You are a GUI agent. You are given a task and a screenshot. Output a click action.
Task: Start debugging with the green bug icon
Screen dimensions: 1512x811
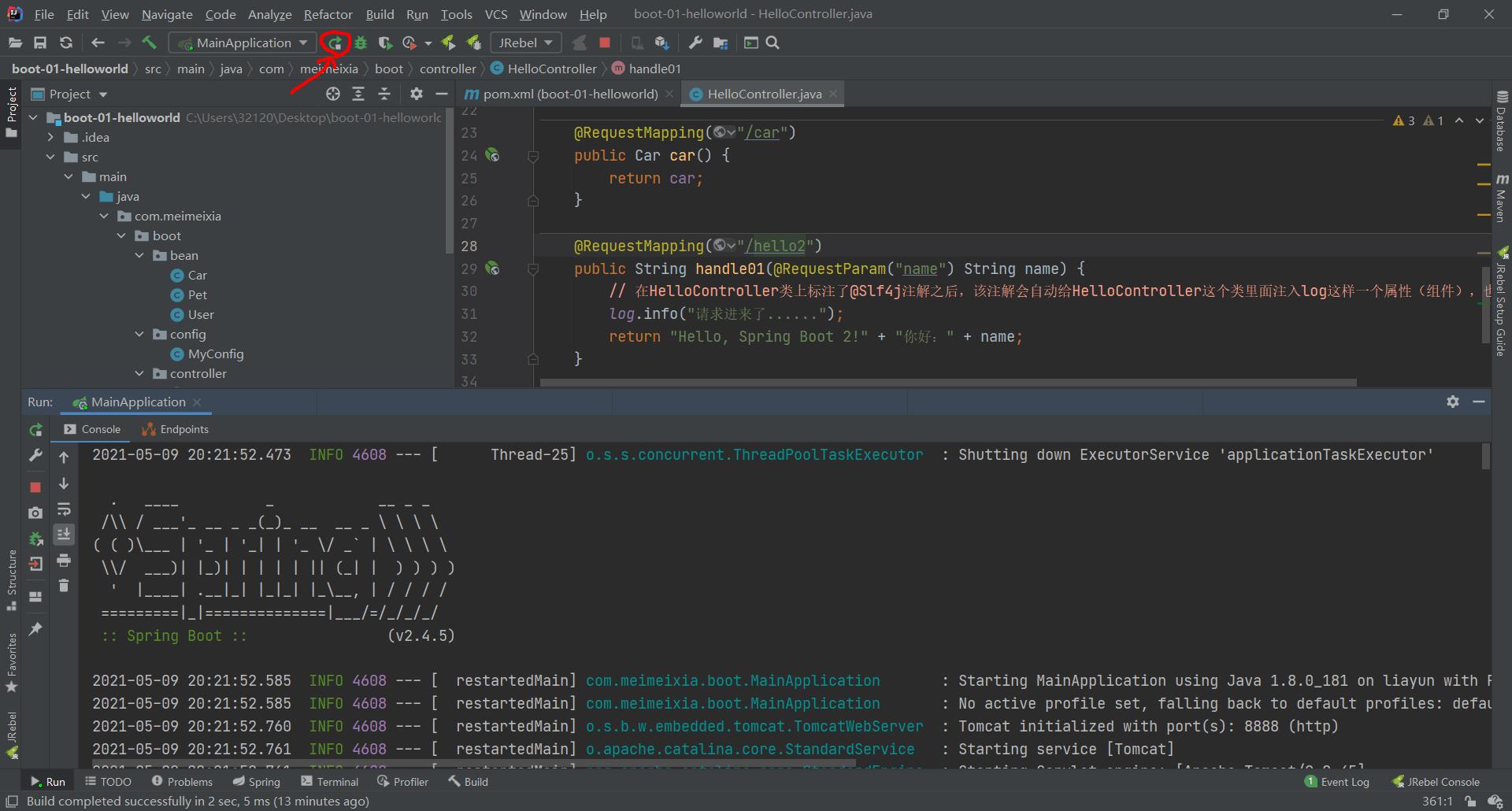361,43
